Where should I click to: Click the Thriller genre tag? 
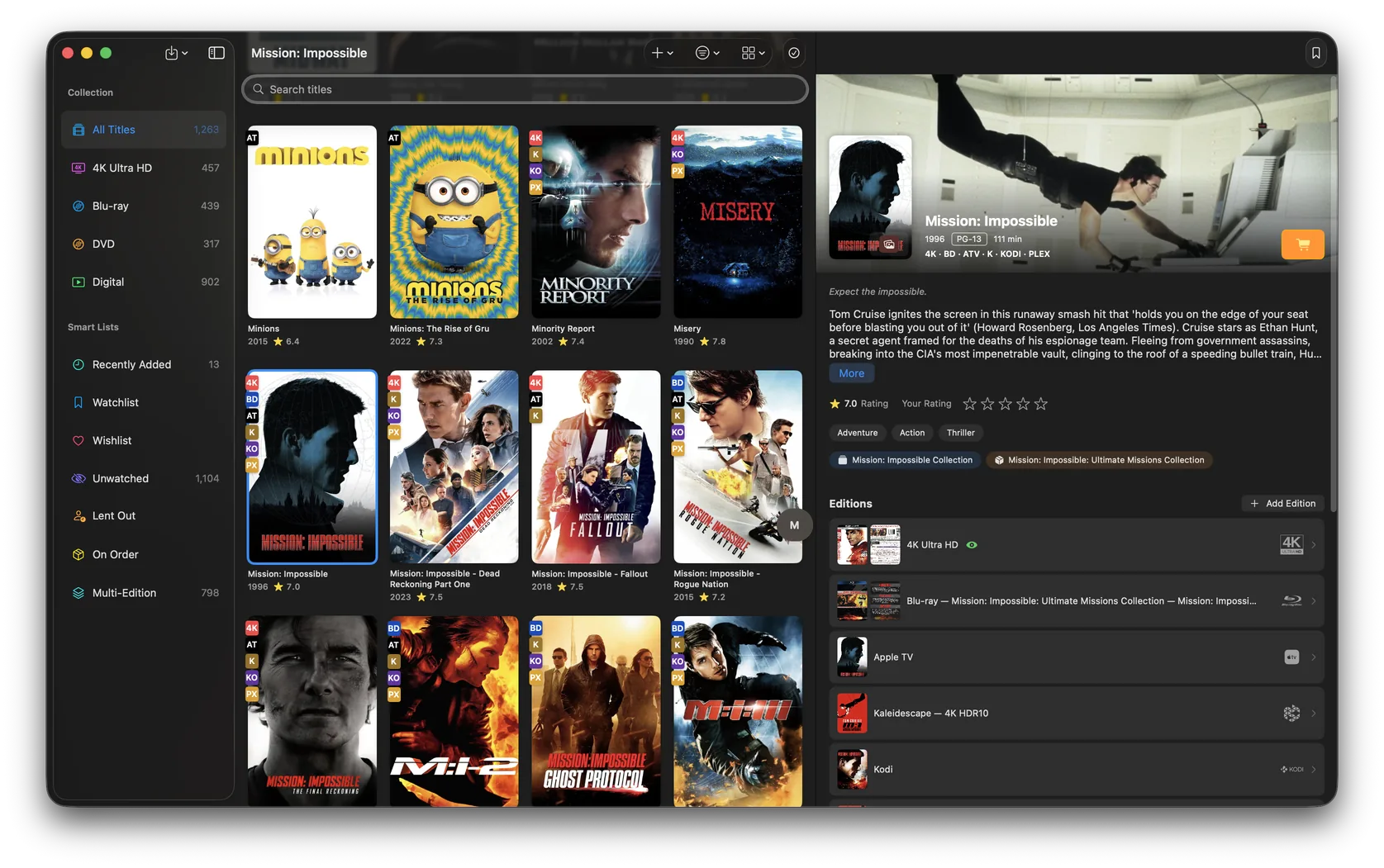[960, 433]
